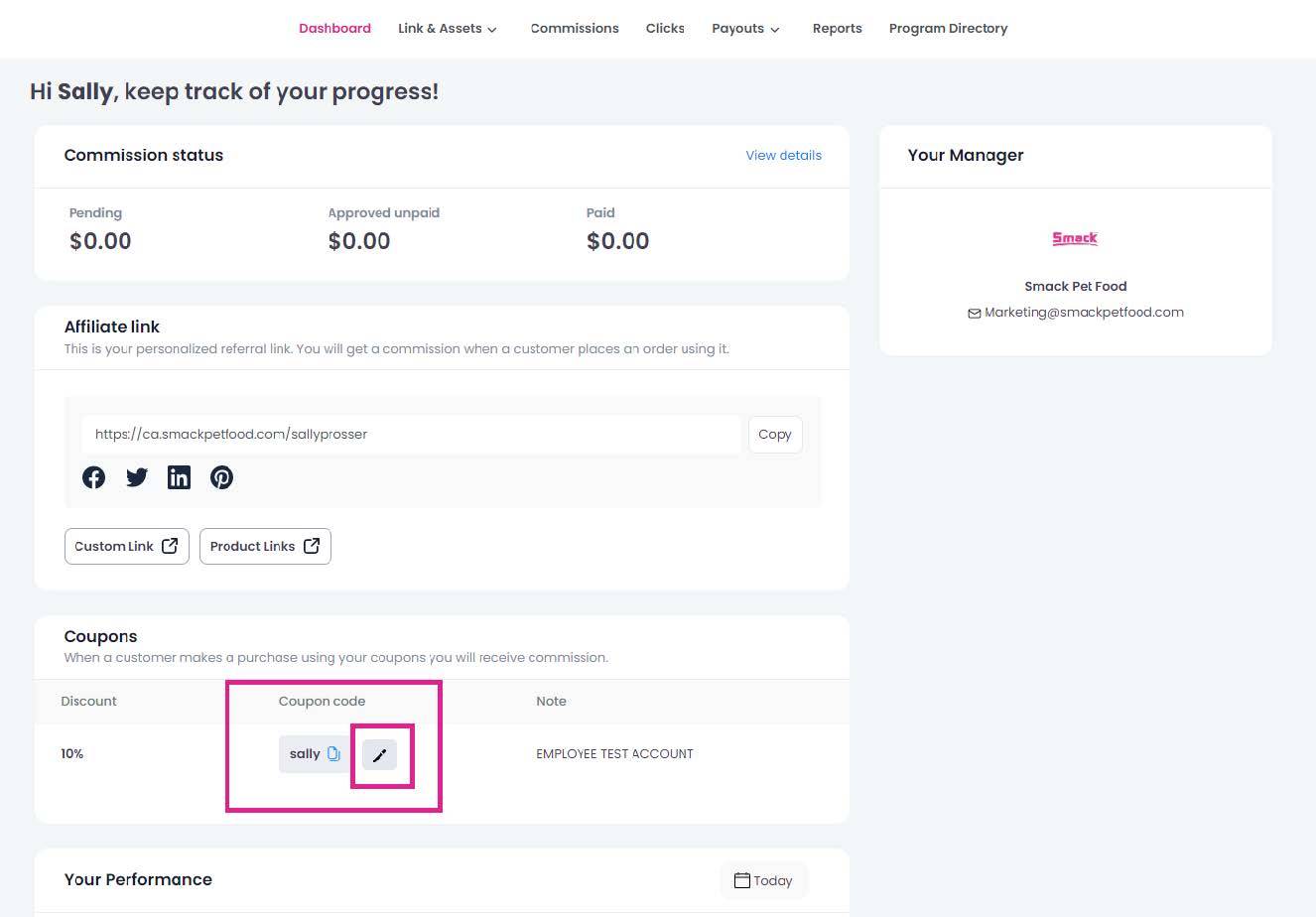
Task: Open the Reports page
Action: pyautogui.click(x=837, y=29)
